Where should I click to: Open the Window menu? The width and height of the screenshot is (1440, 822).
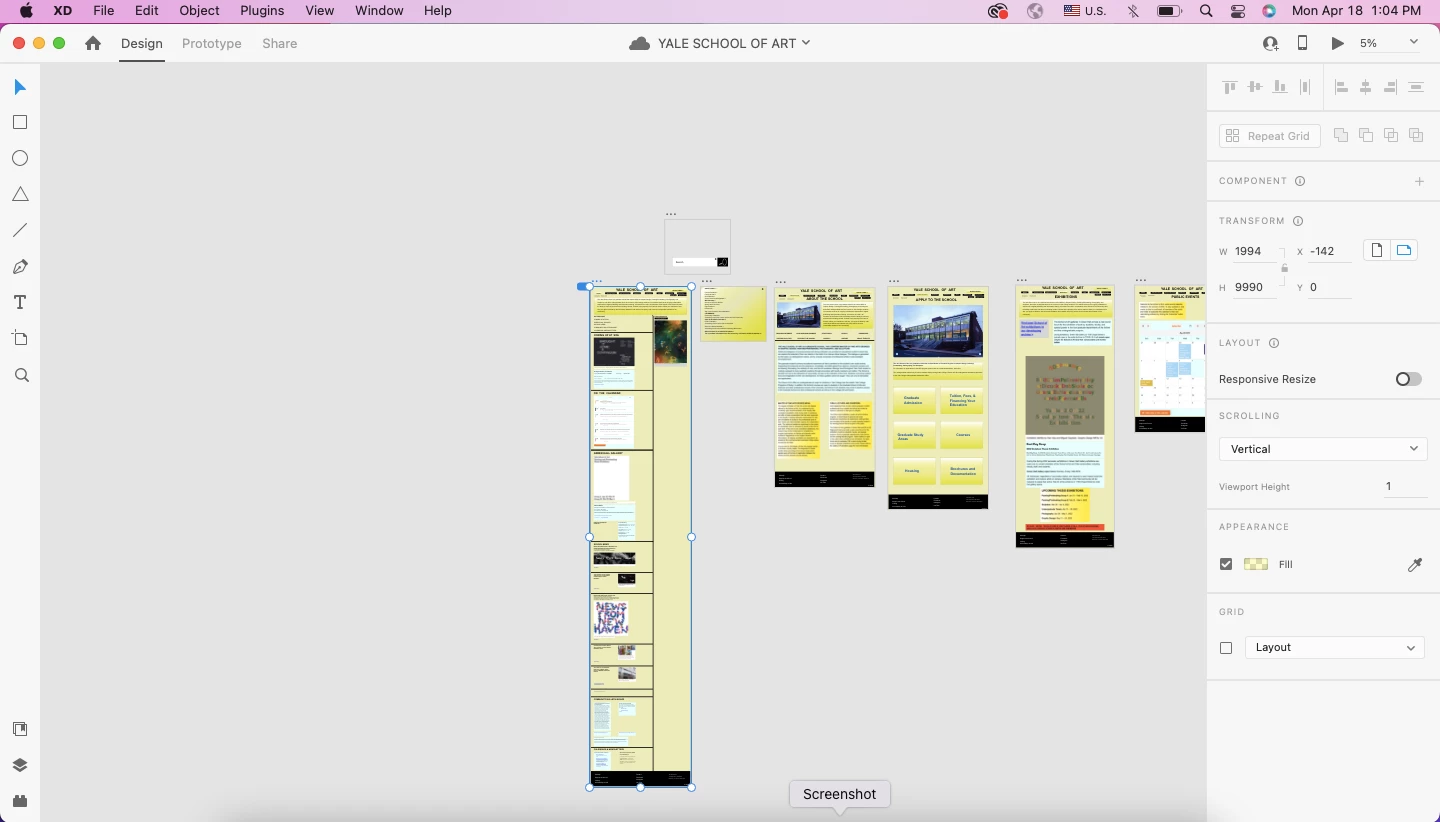379,11
